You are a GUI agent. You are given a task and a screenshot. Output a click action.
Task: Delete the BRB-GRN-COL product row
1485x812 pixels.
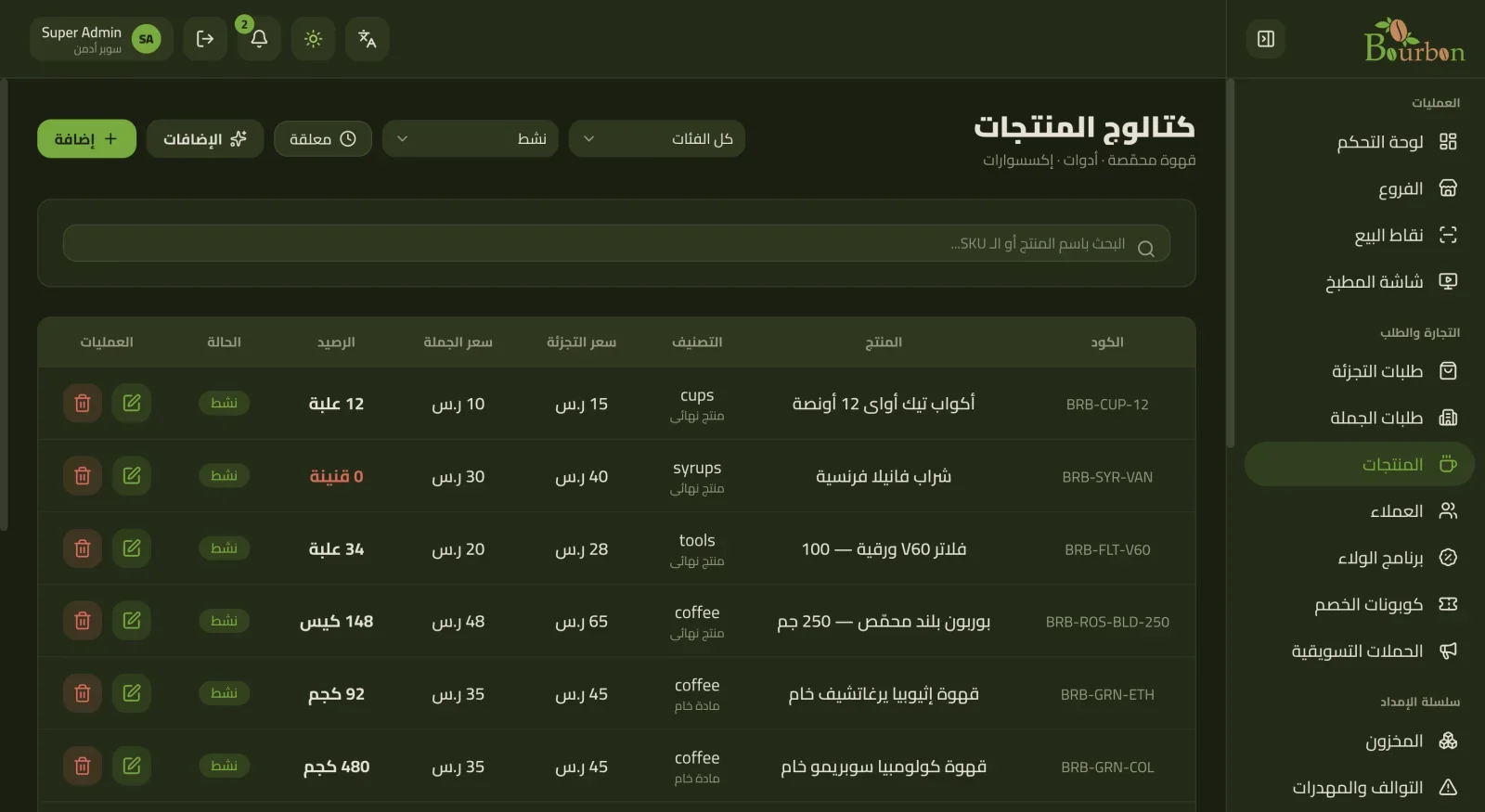click(x=83, y=767)
